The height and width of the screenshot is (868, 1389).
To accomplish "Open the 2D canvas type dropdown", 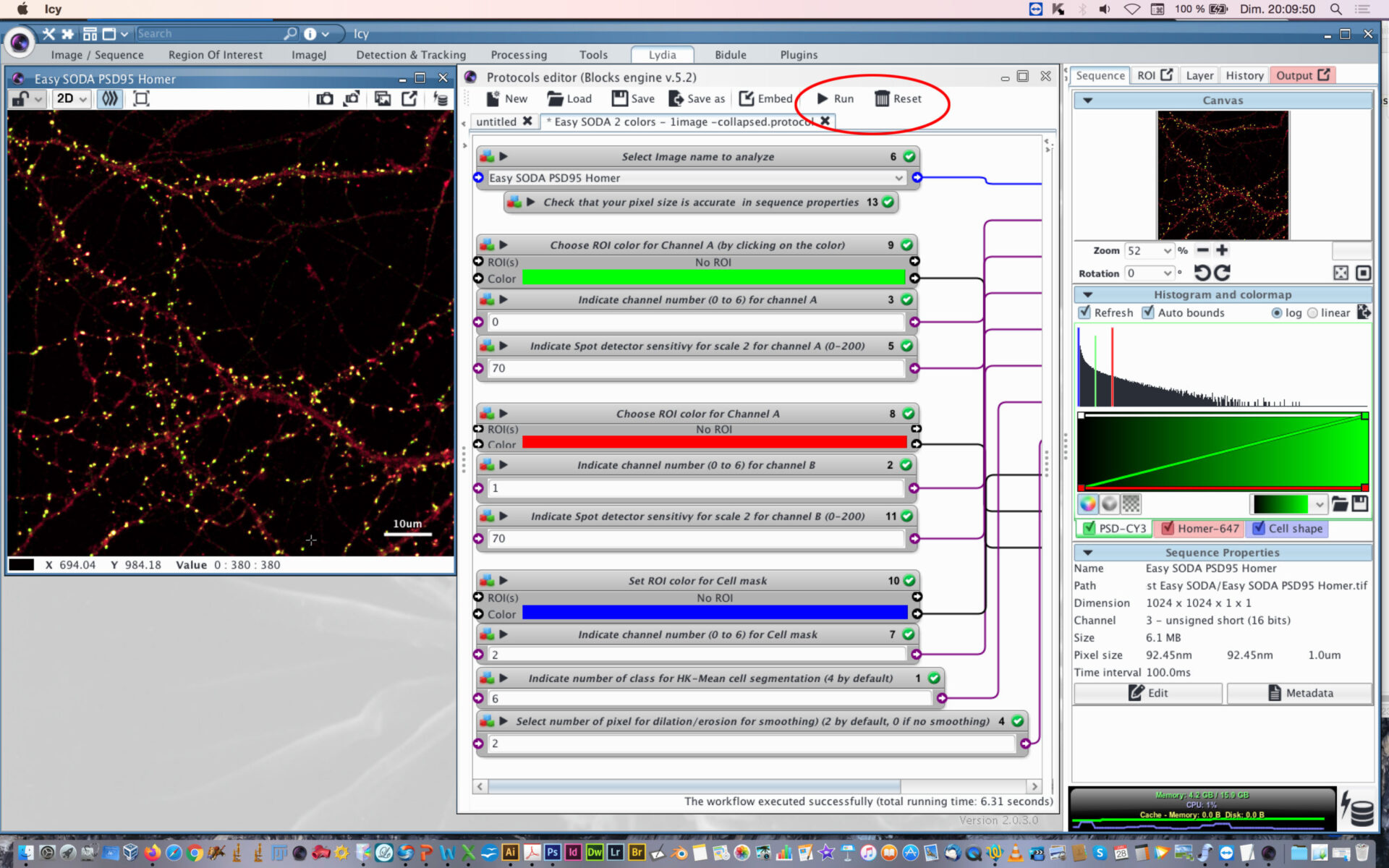I will [72, 98].
